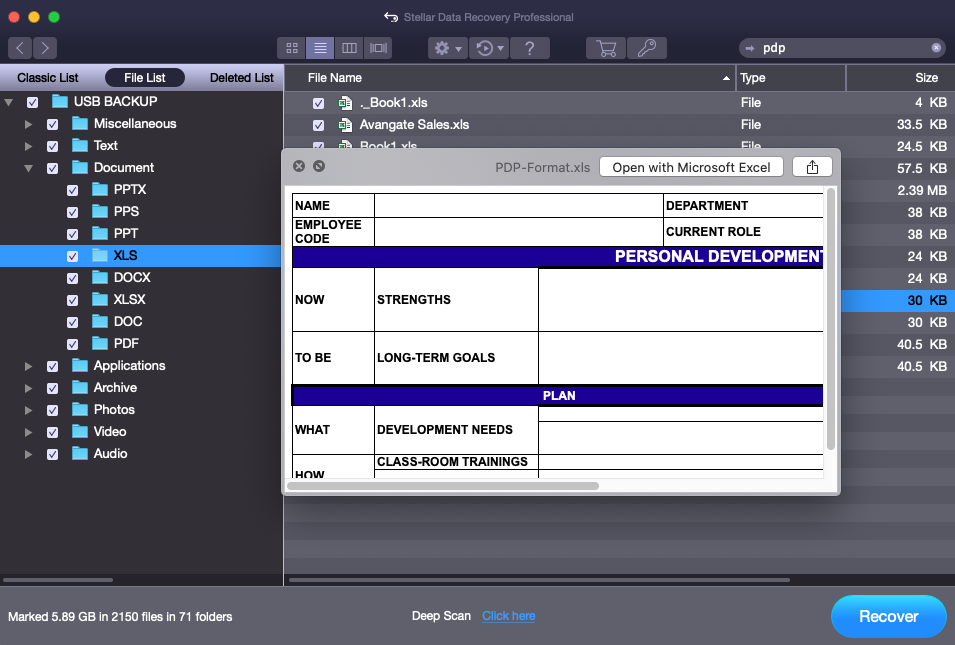Expand the Archive folder
The width and height of the screenshot is (955, 645).
point(29,388)
